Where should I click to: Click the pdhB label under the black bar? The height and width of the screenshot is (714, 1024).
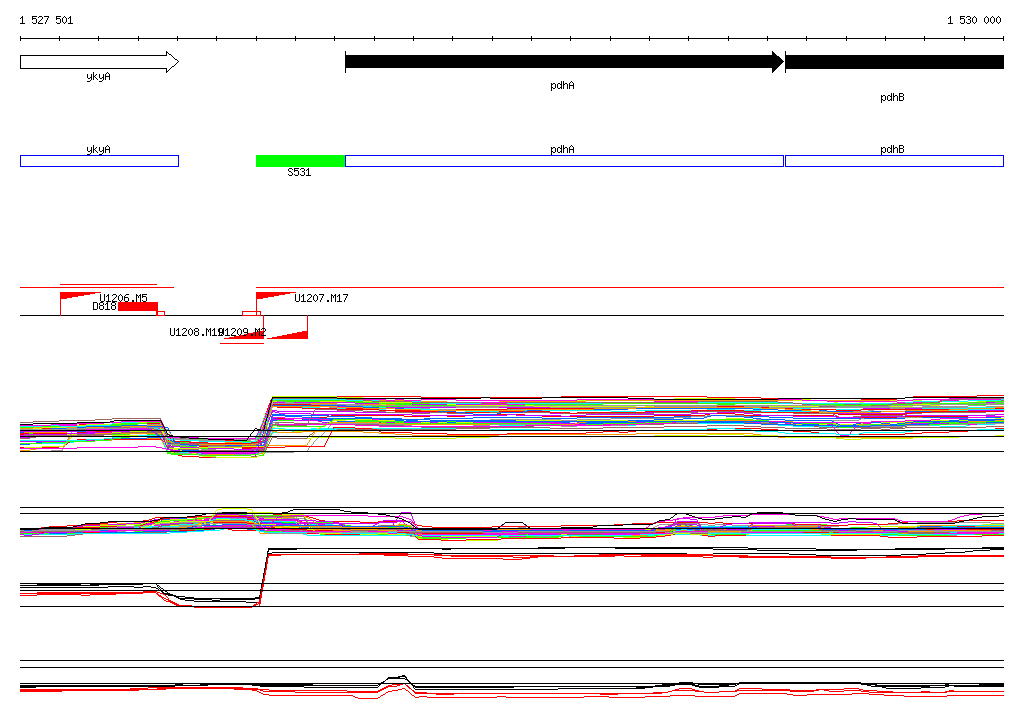tap(892, 97)
